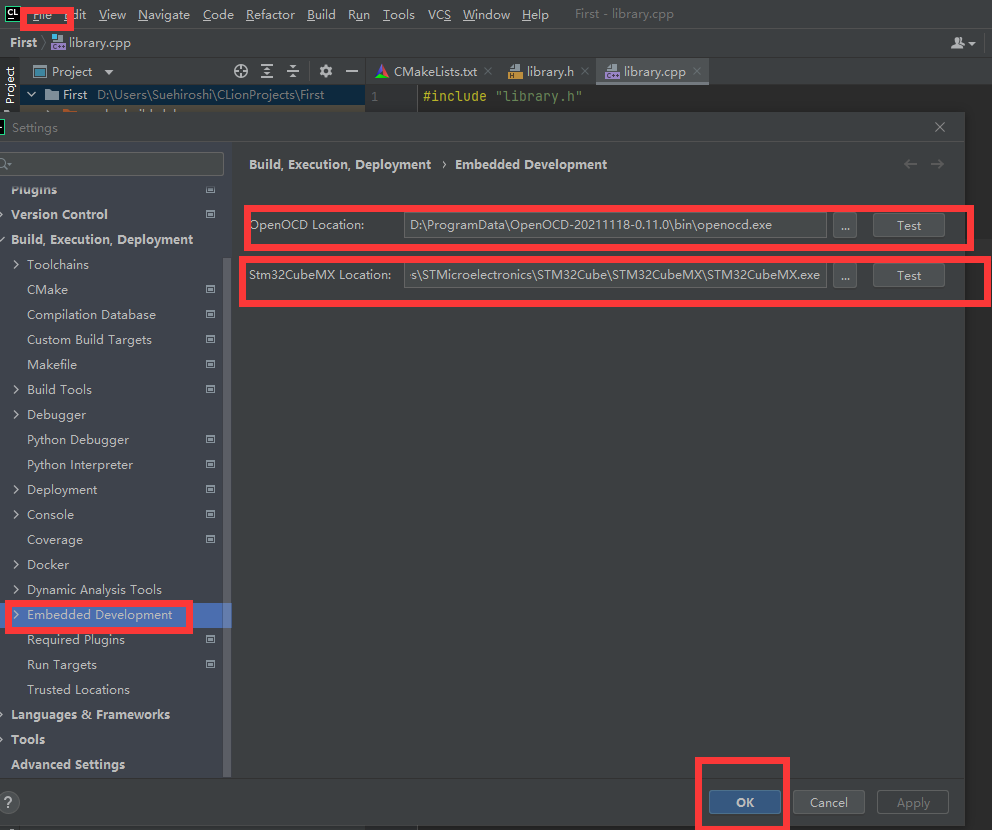Open the Window menu
This screenshot has width=992, height=830.
pyautogui.click(x=486, y=15)
